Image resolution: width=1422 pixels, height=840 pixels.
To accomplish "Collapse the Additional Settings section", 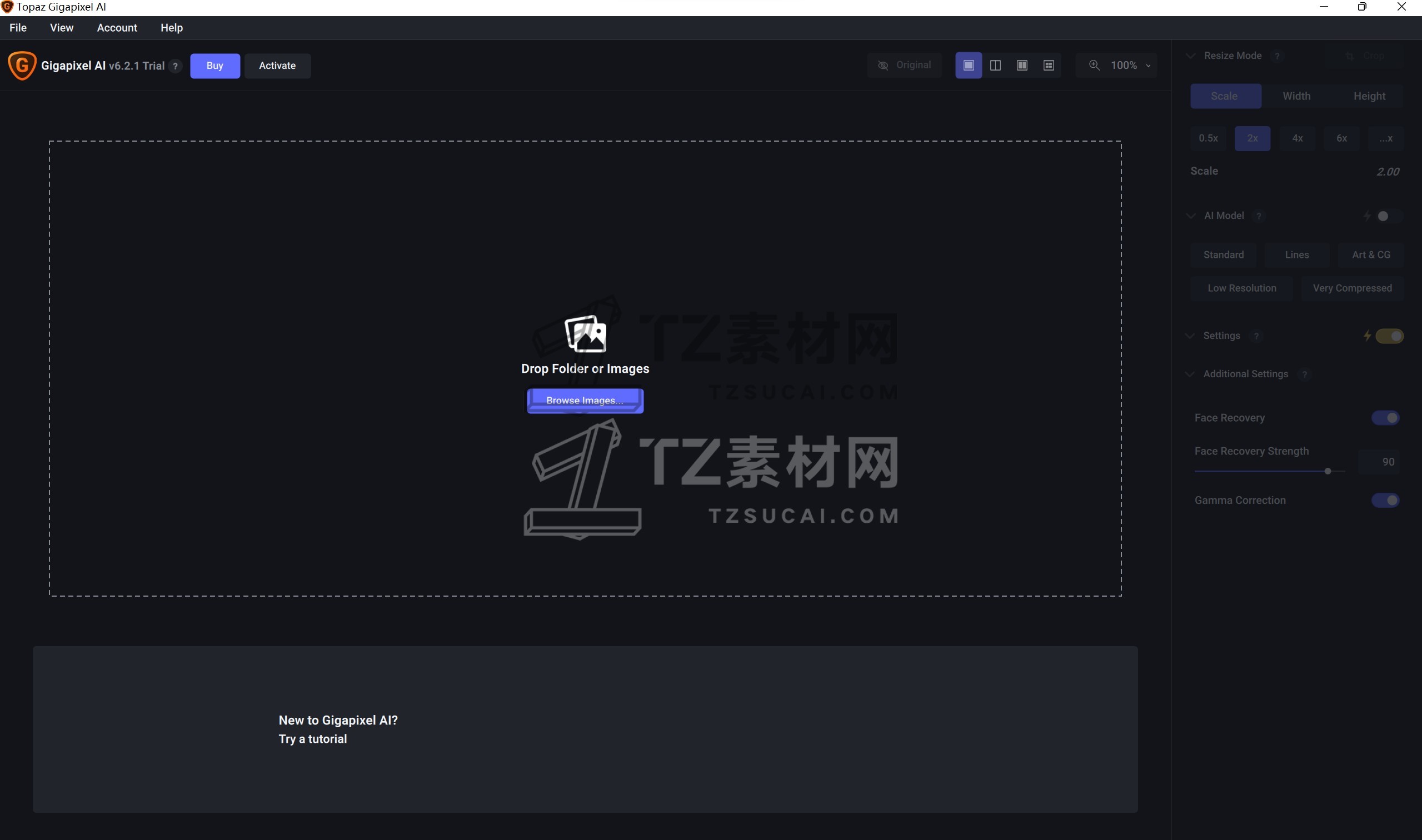I will click(1189, 374).
